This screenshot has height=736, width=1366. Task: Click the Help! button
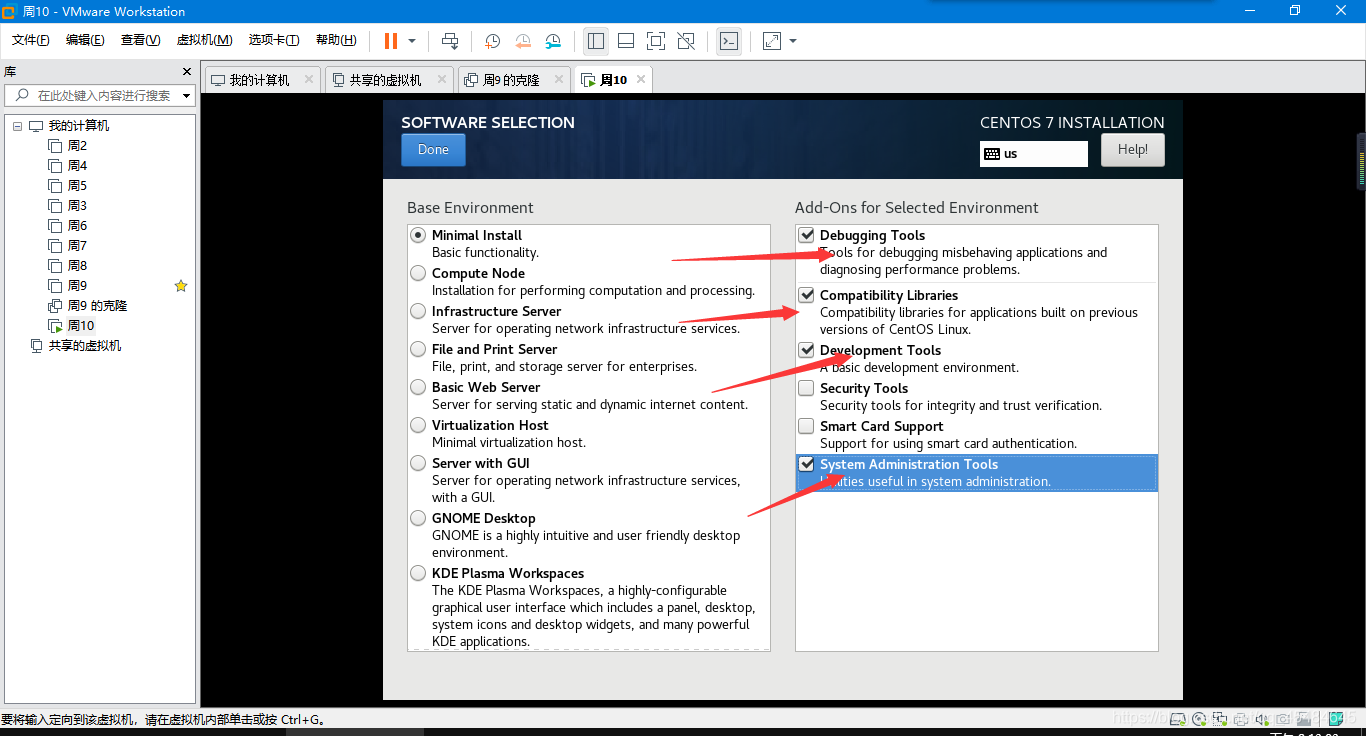[x=1133, y=150]
